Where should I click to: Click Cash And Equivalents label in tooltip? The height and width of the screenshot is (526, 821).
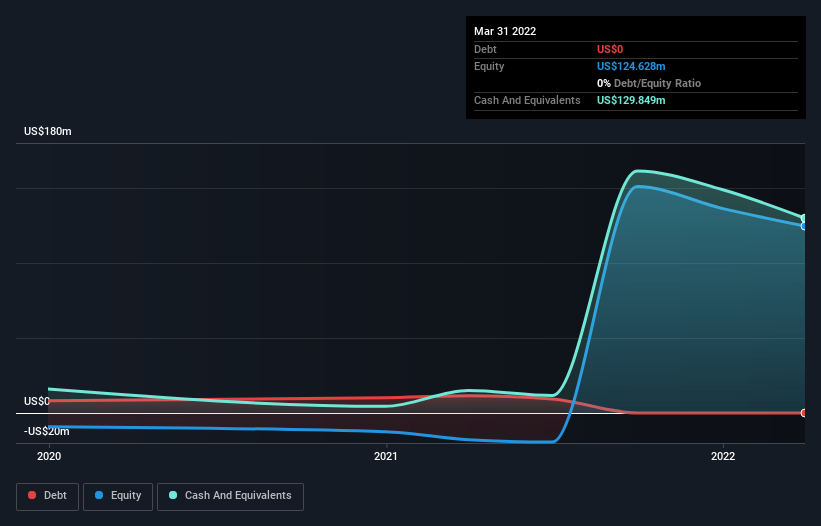(x=527, y=100)
